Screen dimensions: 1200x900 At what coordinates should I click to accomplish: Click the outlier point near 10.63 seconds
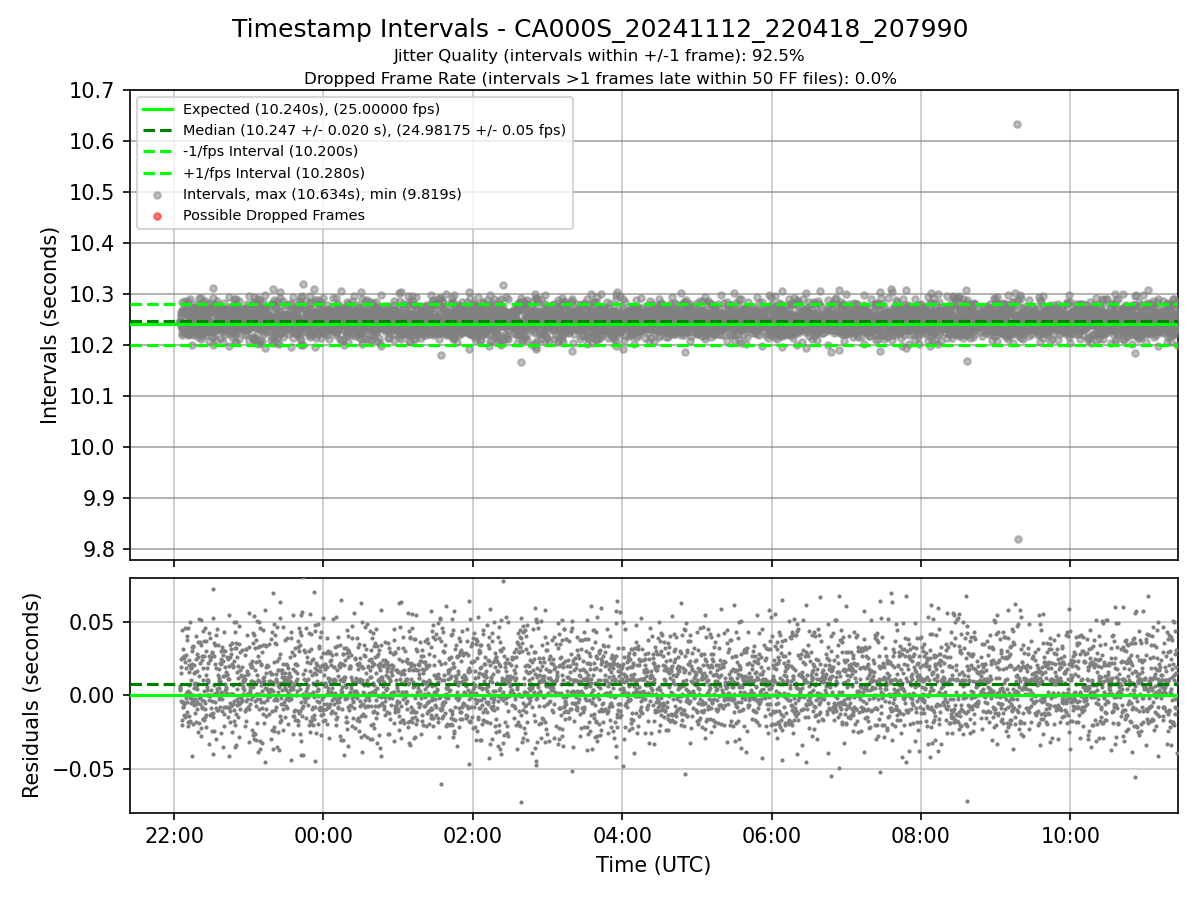pyautogui.click(x=1017, y=124)
